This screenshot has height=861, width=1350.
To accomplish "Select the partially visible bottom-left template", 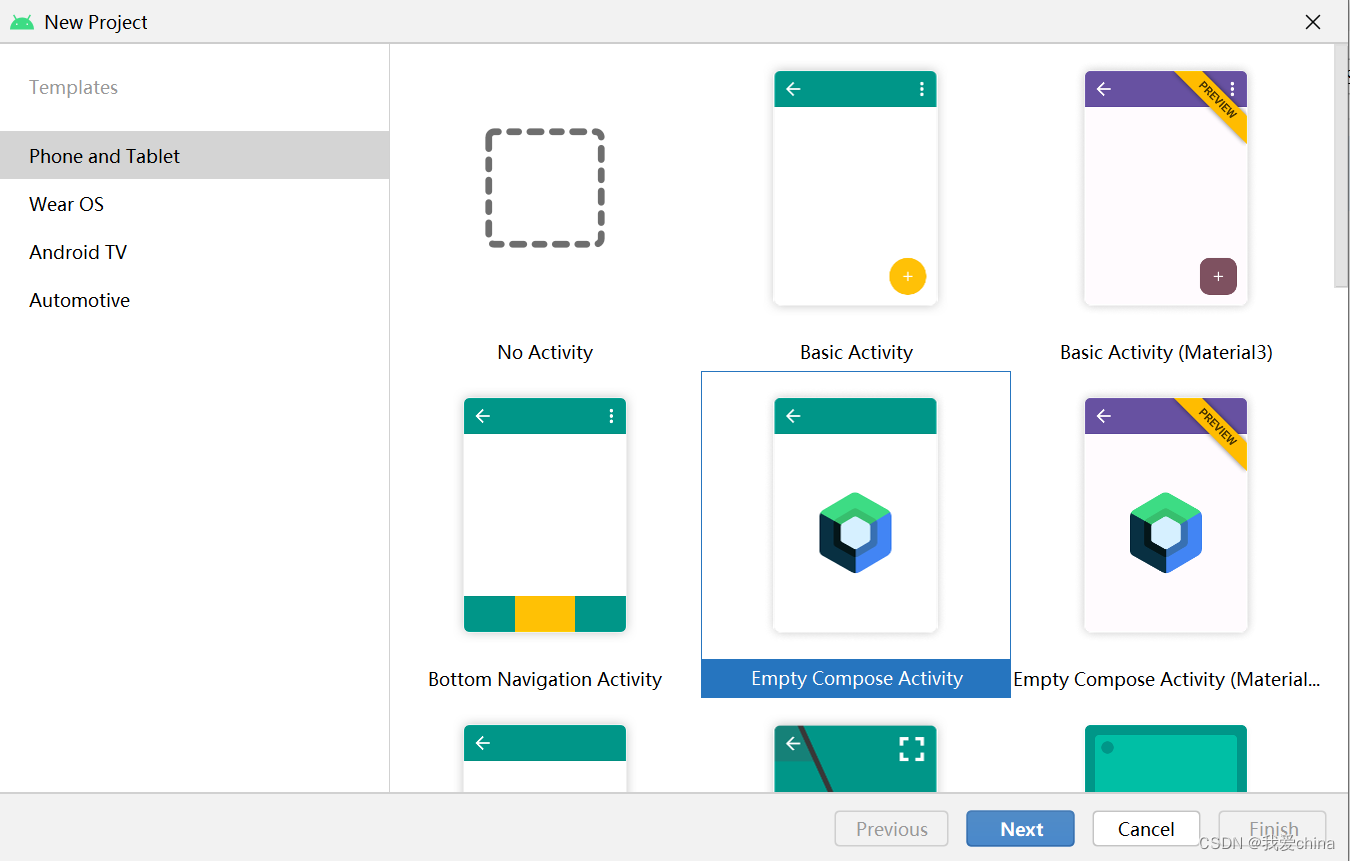I will pos(545,759).
